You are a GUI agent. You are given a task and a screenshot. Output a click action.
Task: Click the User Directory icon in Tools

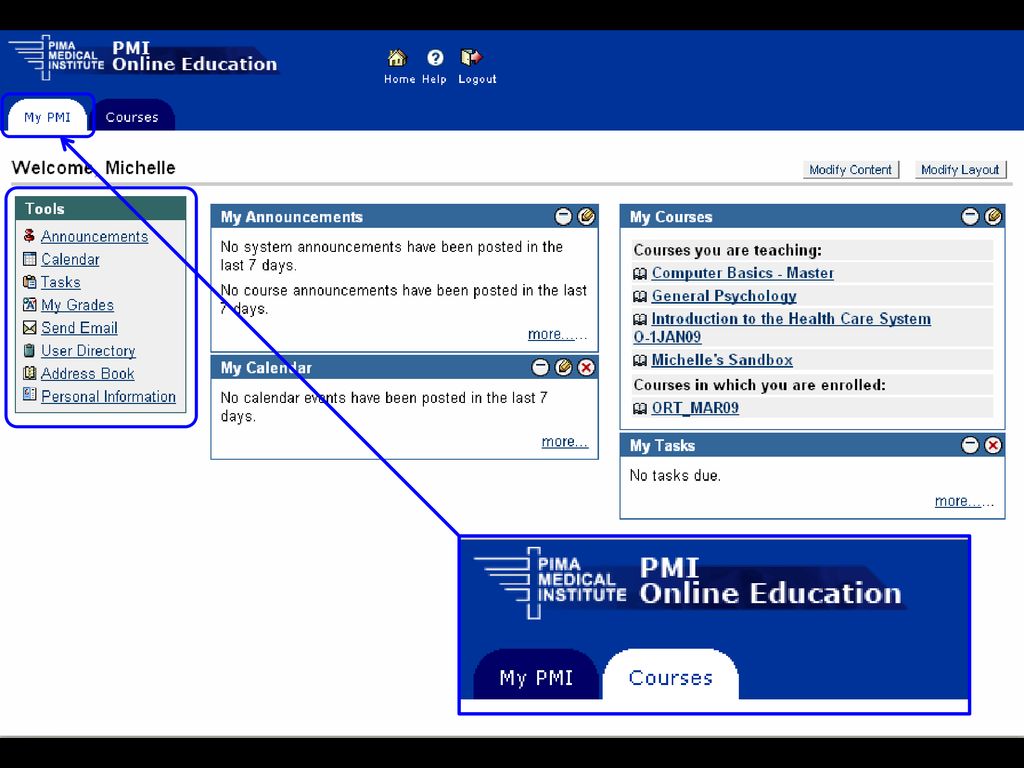tap(29, 350)
